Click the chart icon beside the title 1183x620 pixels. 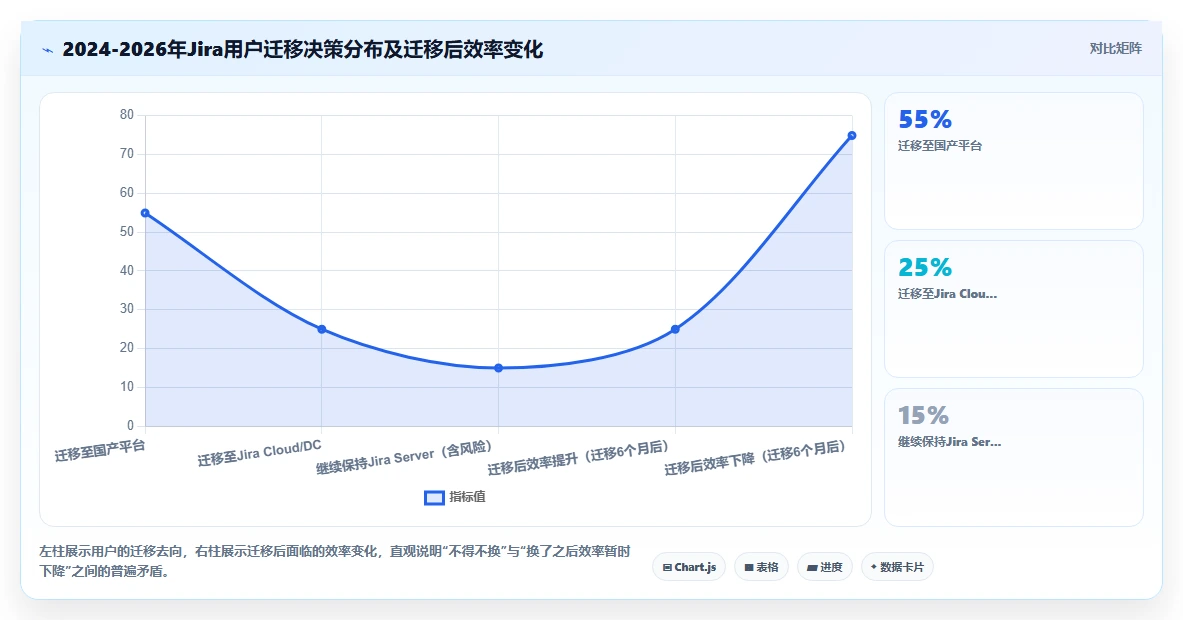click(48, 51)
